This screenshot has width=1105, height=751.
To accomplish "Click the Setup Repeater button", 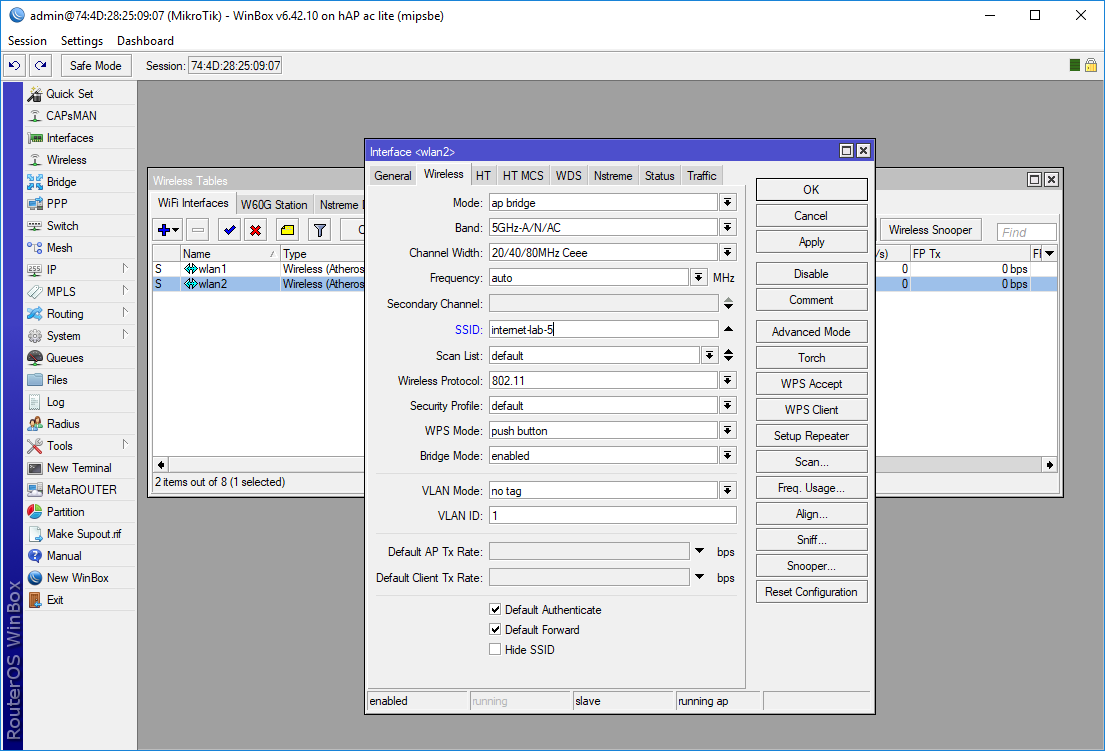I will click(811, 435).
